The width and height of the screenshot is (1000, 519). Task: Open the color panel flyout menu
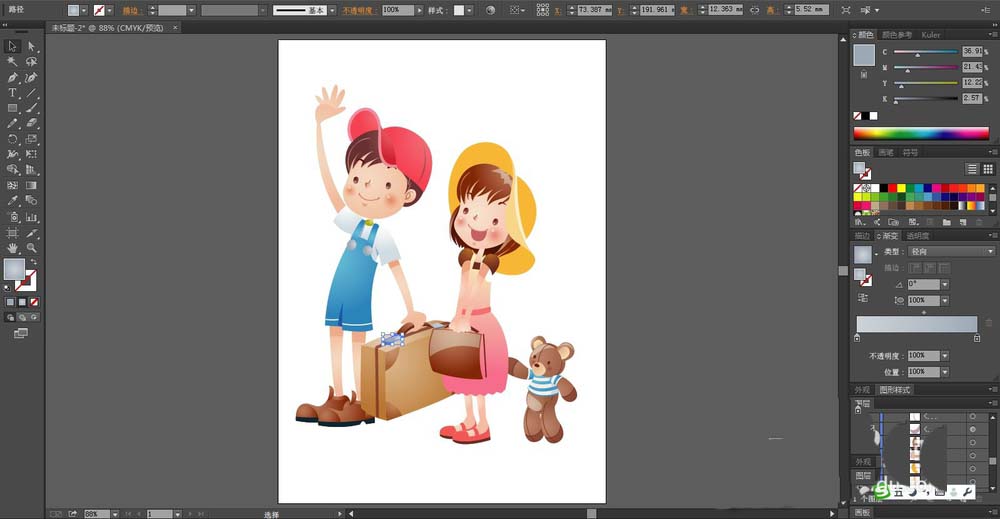point(992,35)
